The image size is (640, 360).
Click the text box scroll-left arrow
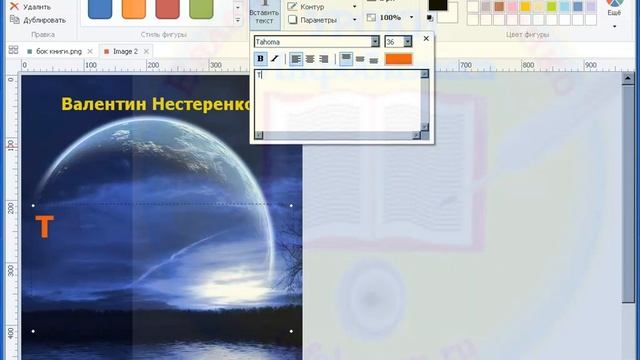coord(259,135)
